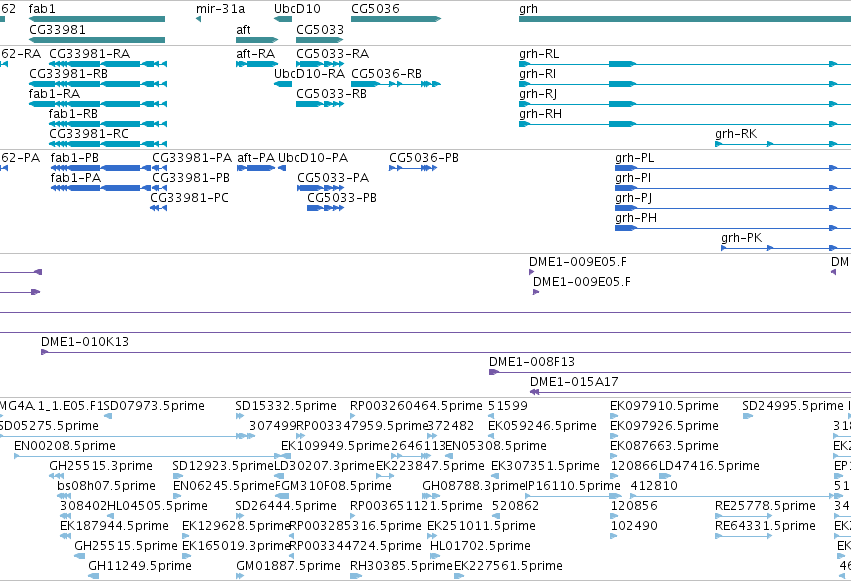Click the DME1-008F13 clone label

pos(531,362)
